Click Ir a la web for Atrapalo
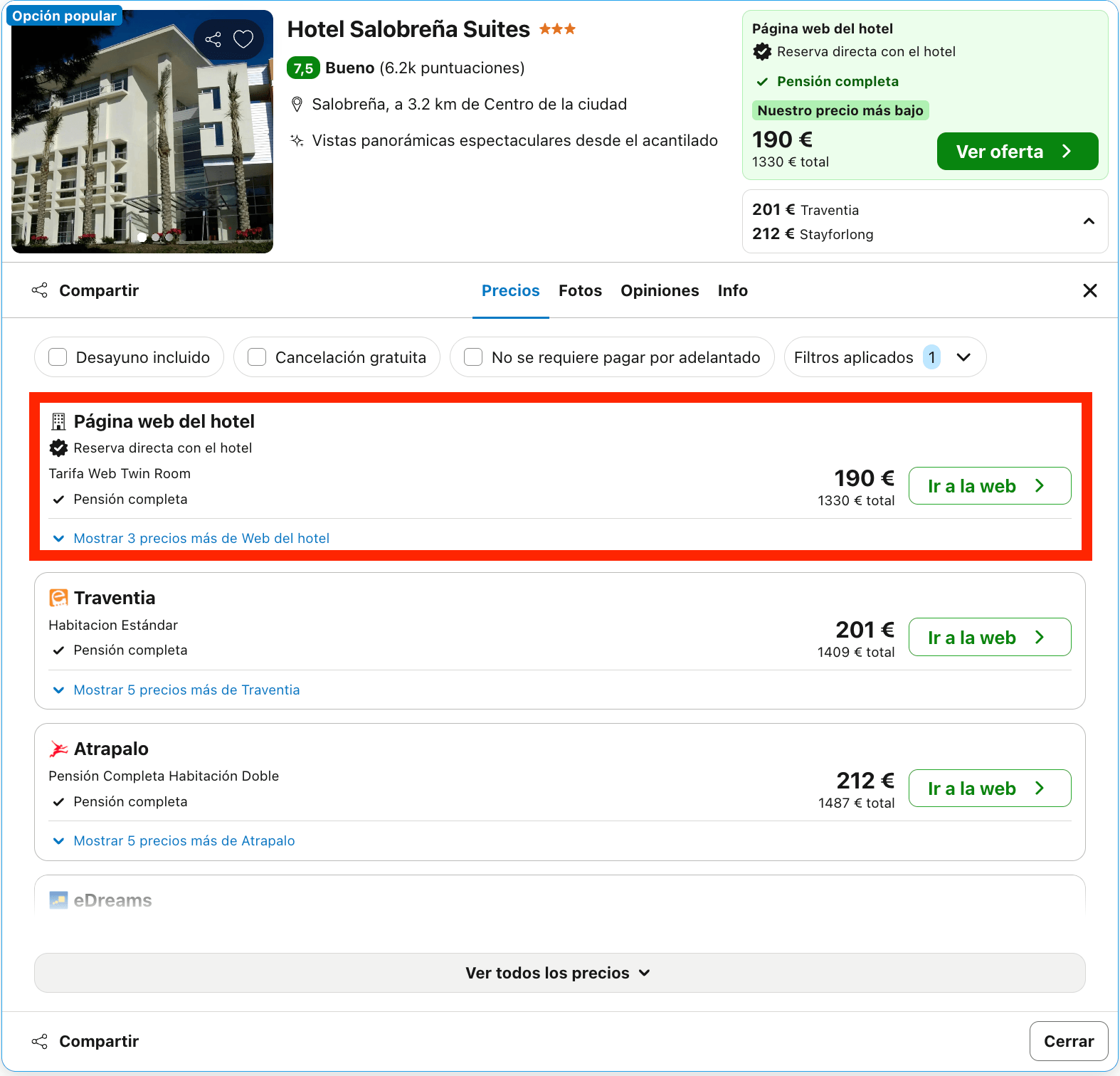1120x1076 pixels. tap(990, 788)
